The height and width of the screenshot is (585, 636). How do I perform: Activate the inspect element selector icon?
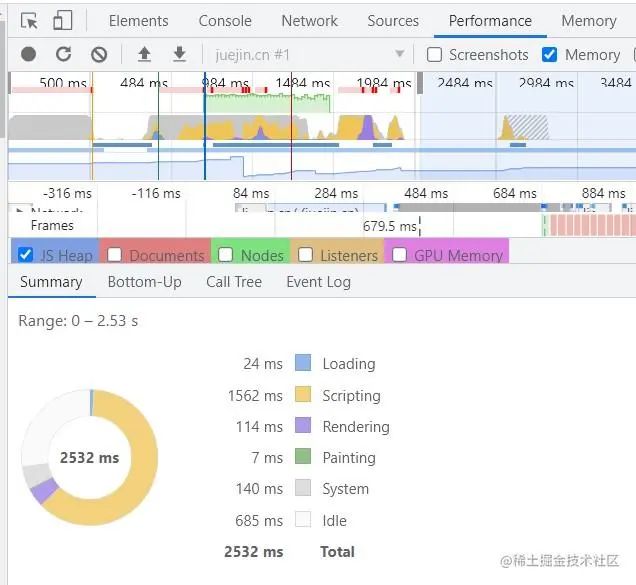[x=29, y=20]
